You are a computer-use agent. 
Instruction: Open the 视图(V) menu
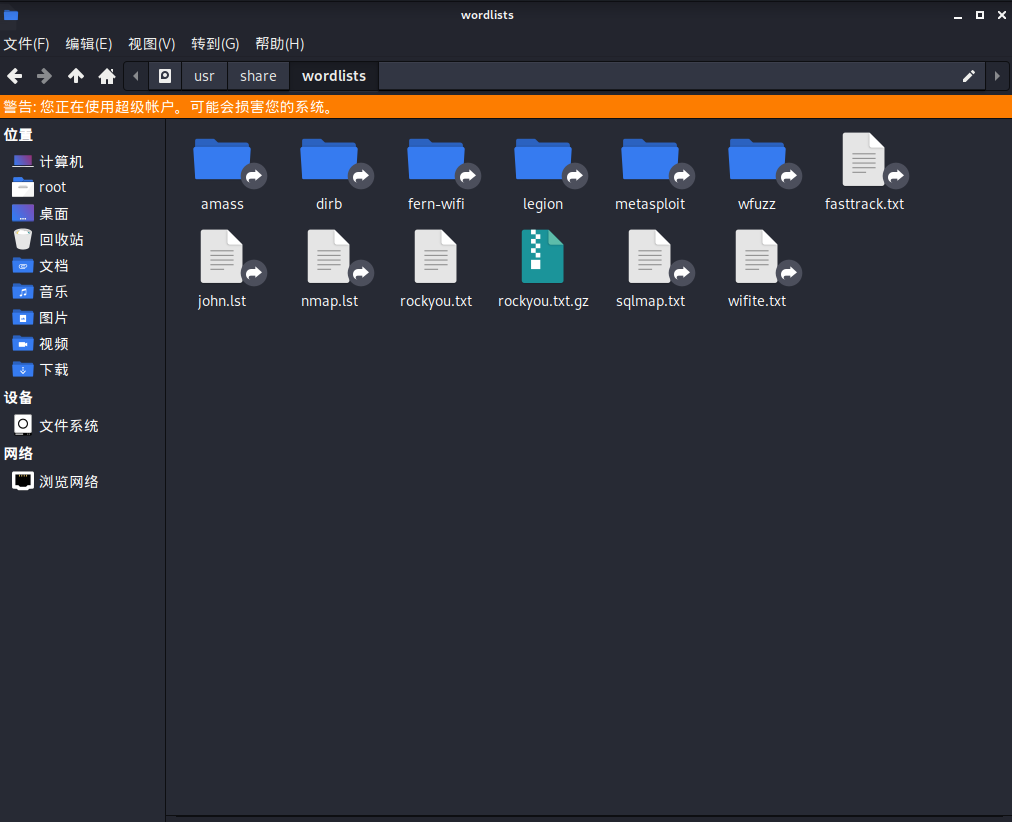152,44
